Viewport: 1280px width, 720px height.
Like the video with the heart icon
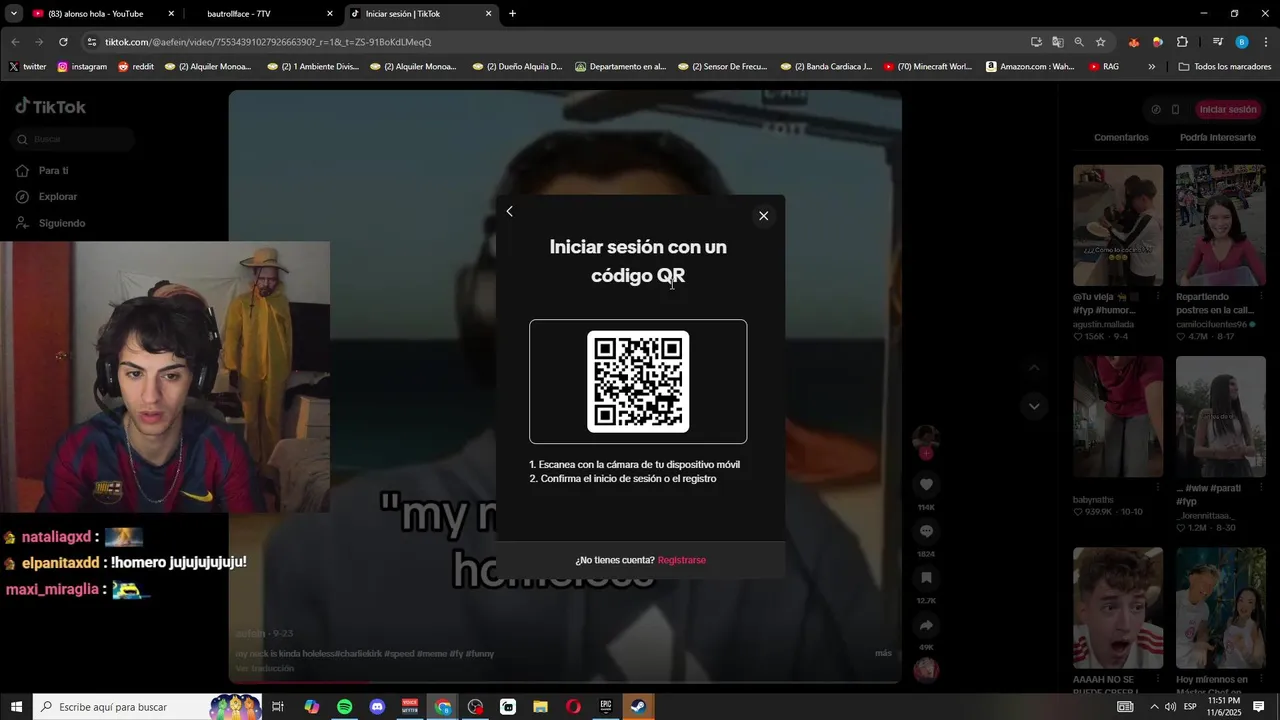tap(926, 485)
